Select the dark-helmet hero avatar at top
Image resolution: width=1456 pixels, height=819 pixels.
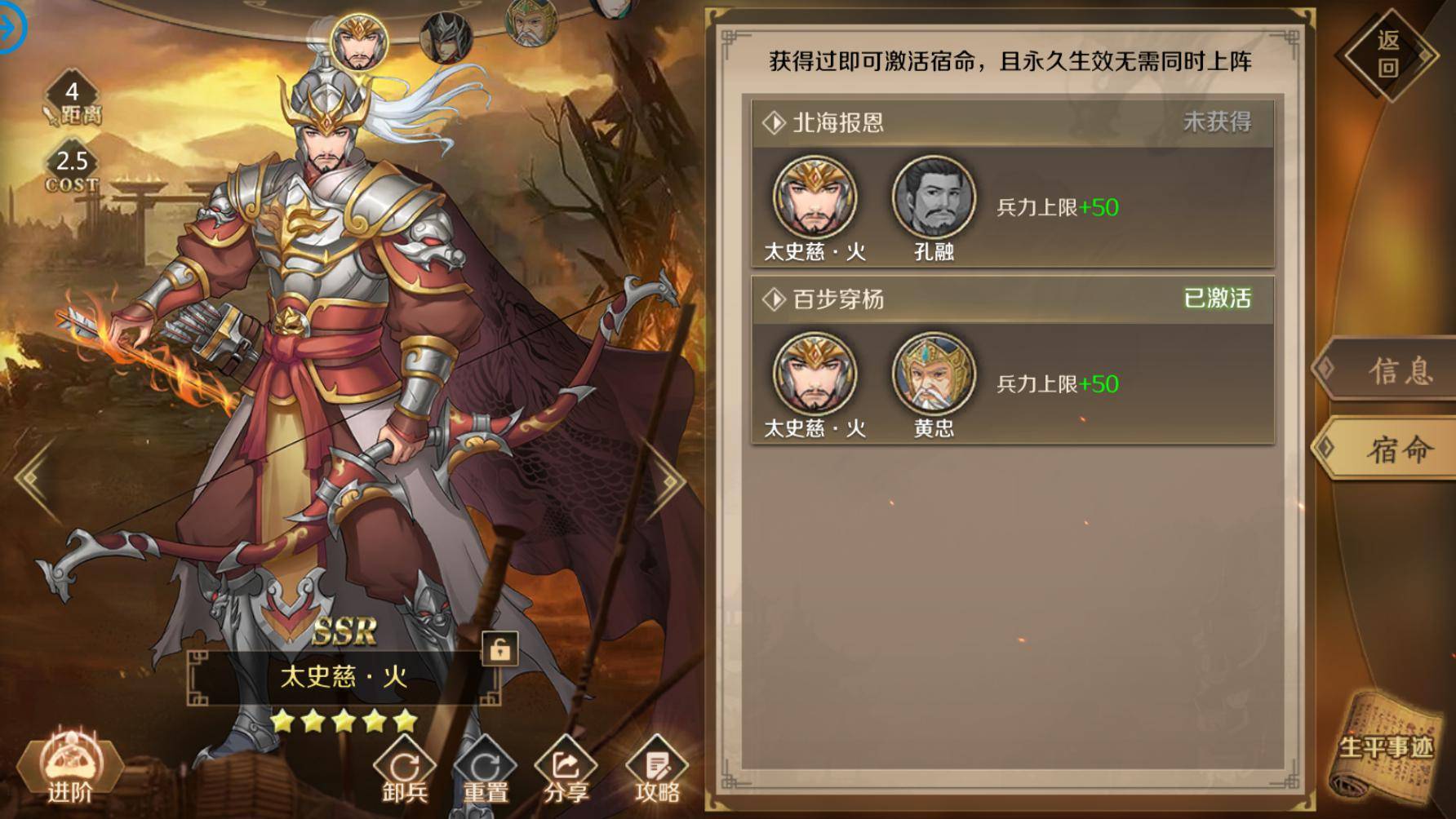[x=446, y=37]
